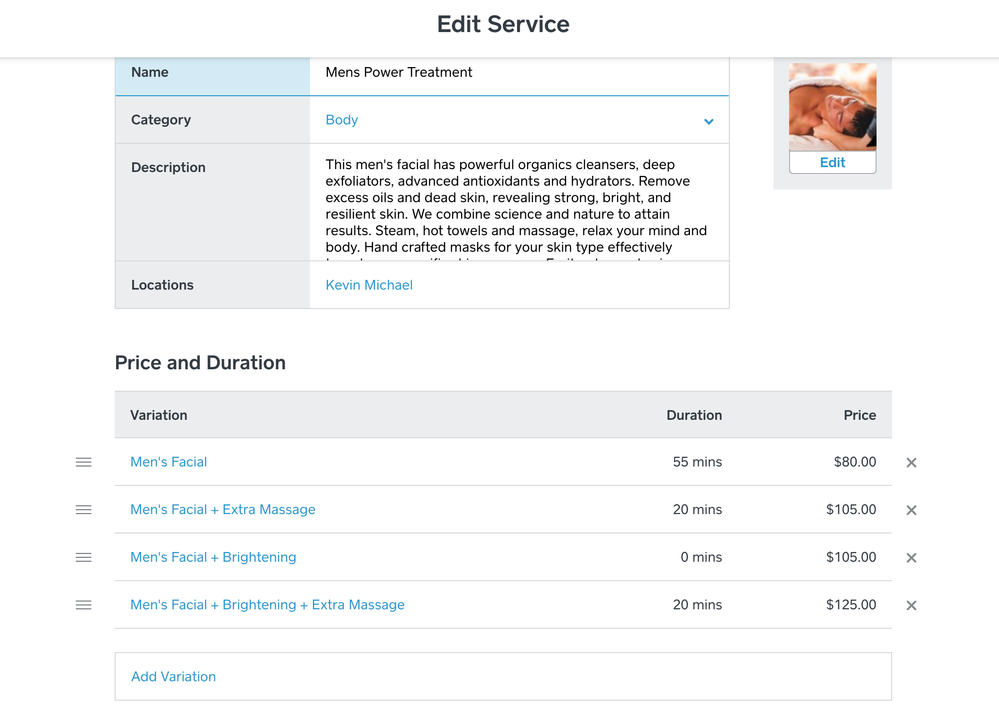This screenshot has width=999, height=724.
Task: Click drag handle beside Men's Facial + Brightening
Action: point(83,557)
